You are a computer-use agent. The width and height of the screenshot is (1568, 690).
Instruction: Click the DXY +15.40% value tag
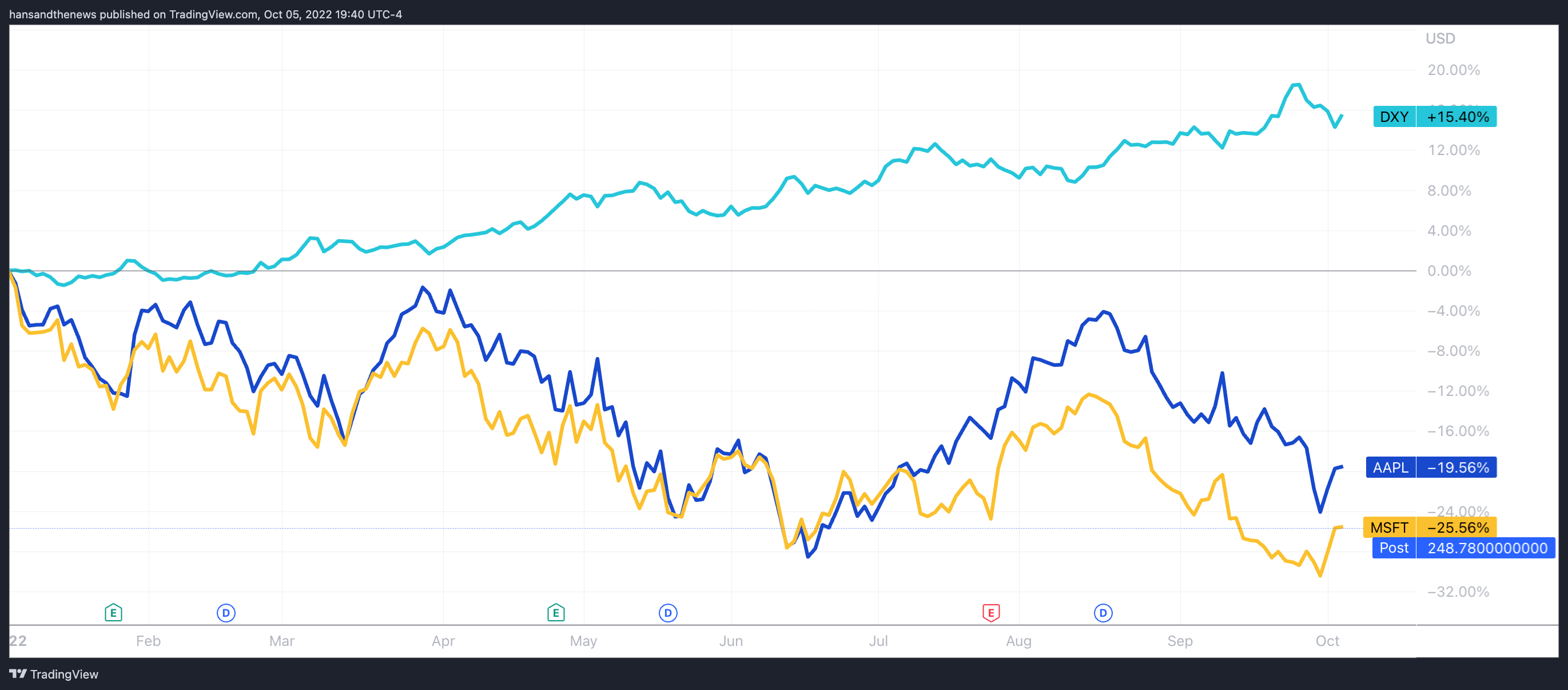click(1457, 117)
